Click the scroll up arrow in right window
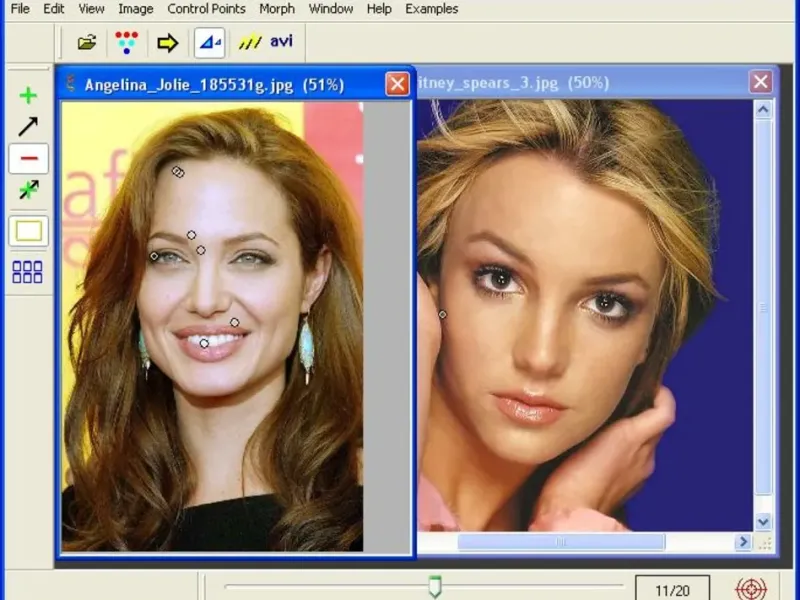 coord(763,109)
